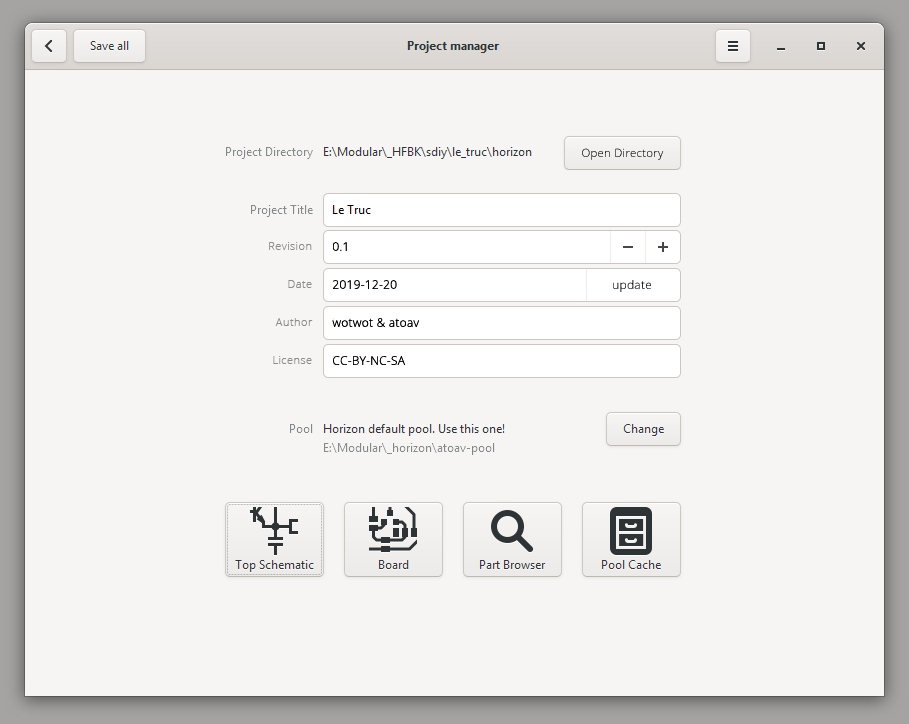Launch the Part Browser

[512, 539]
